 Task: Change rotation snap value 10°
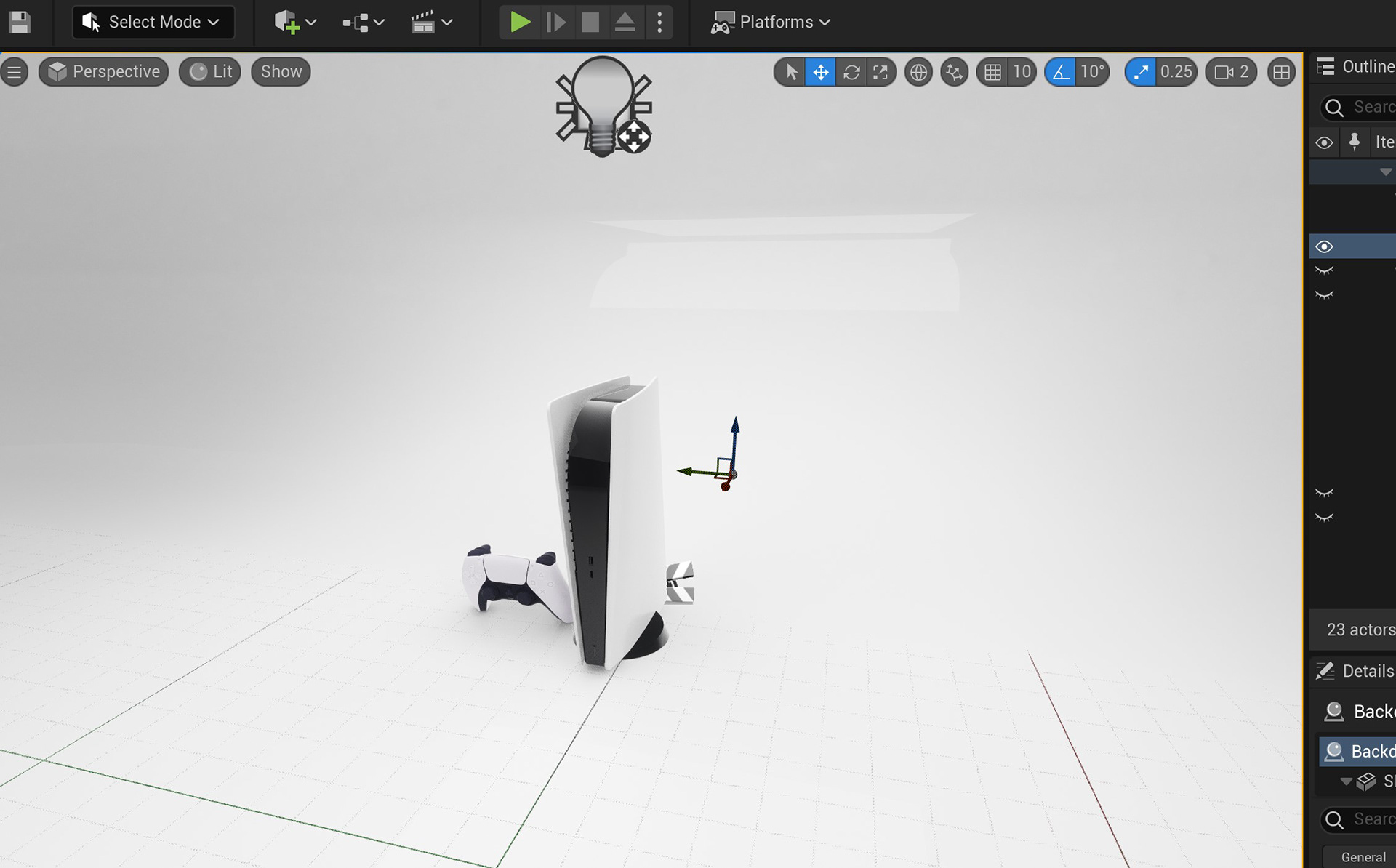(1092, 72)
